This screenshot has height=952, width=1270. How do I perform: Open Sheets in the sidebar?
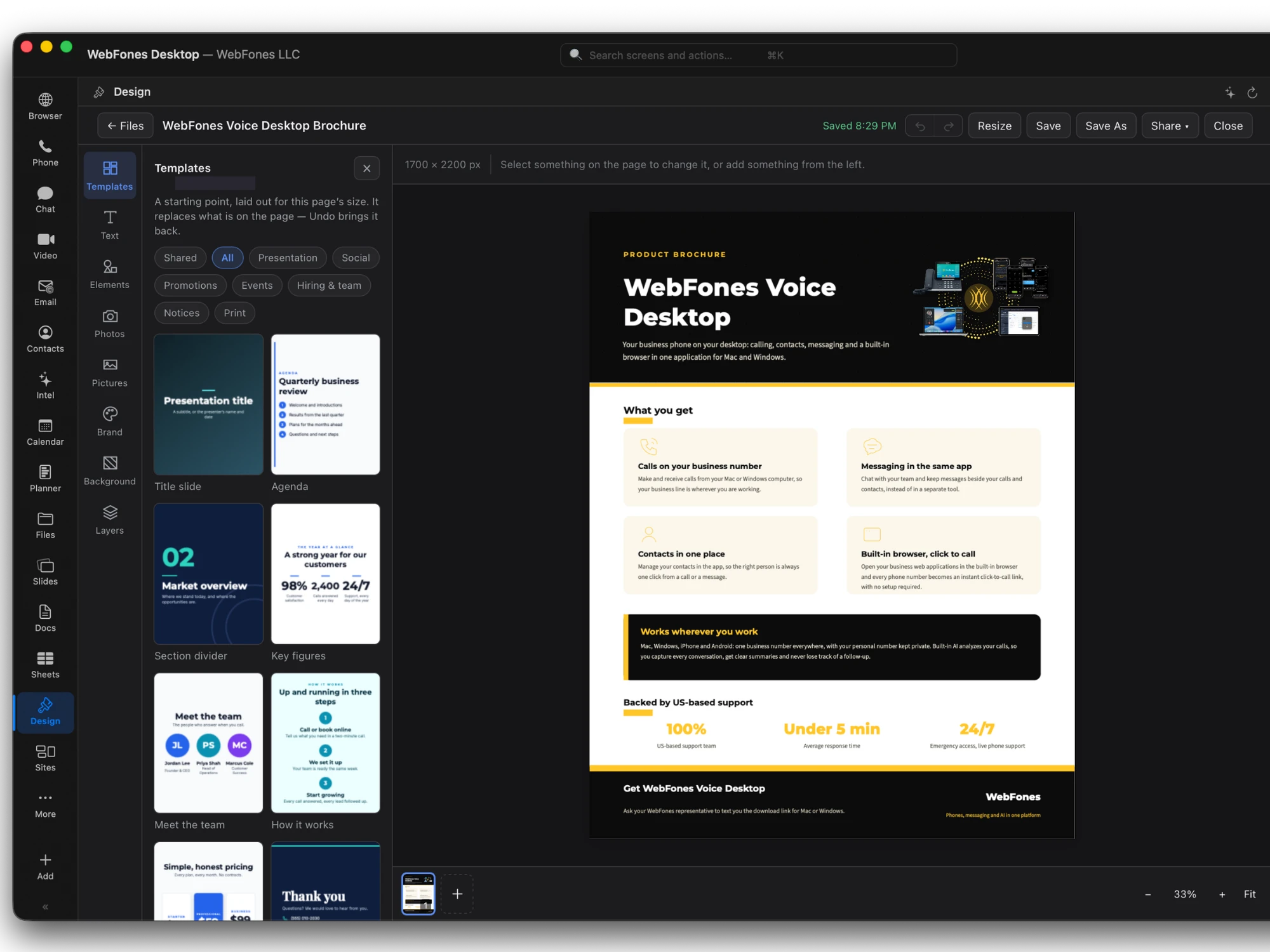coord(45,665)
